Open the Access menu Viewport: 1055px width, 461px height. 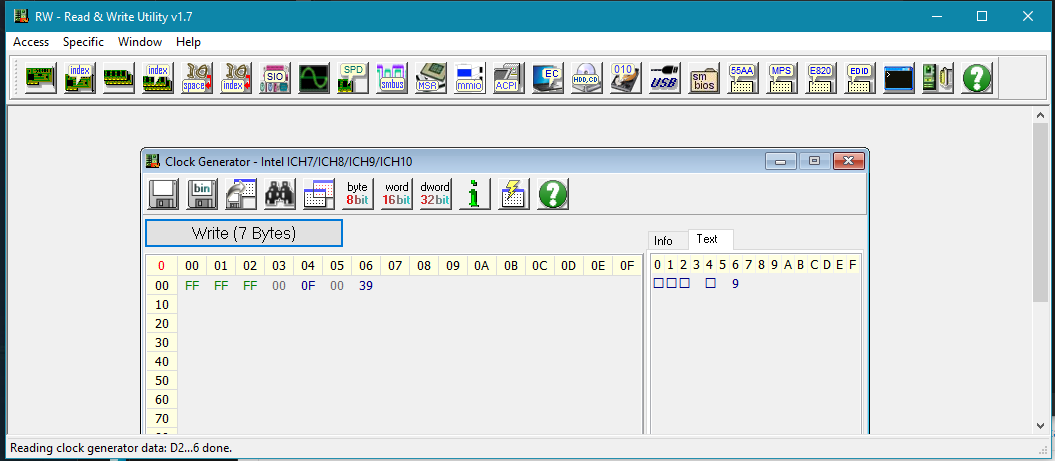[31, 42]
